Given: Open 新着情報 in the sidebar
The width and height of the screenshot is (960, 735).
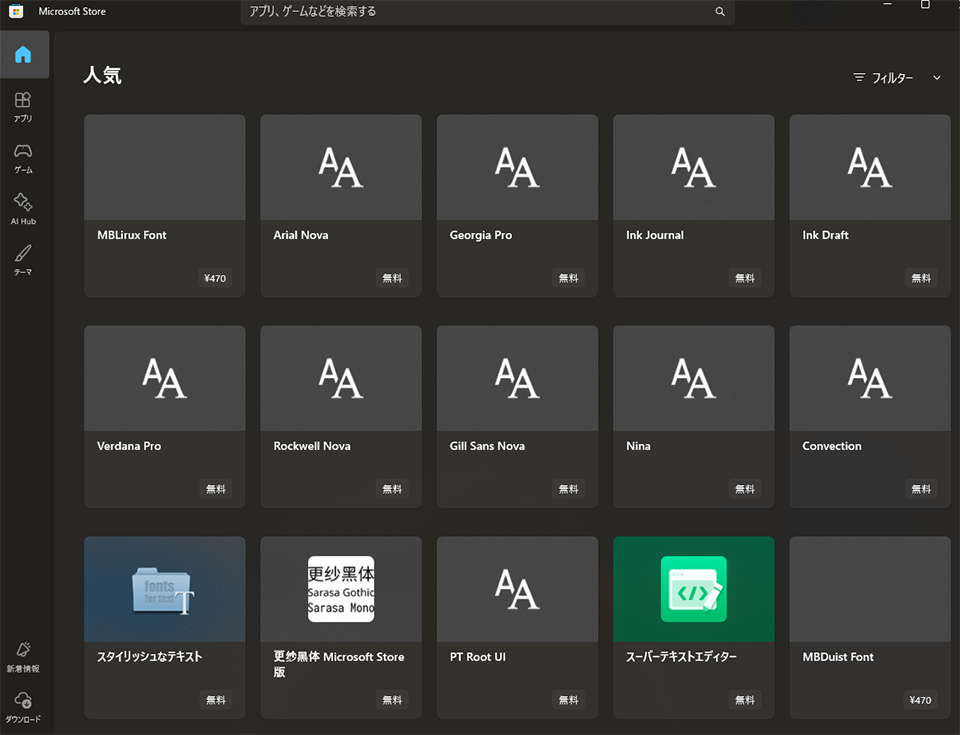Looking at the screenshot, I should pyautogui.click(x=23, y=657).
